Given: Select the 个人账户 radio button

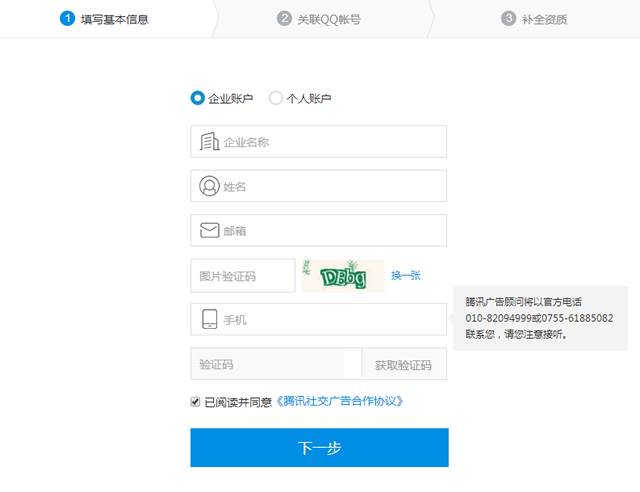Looking at the screenshot, I should (x=276, y=98).
